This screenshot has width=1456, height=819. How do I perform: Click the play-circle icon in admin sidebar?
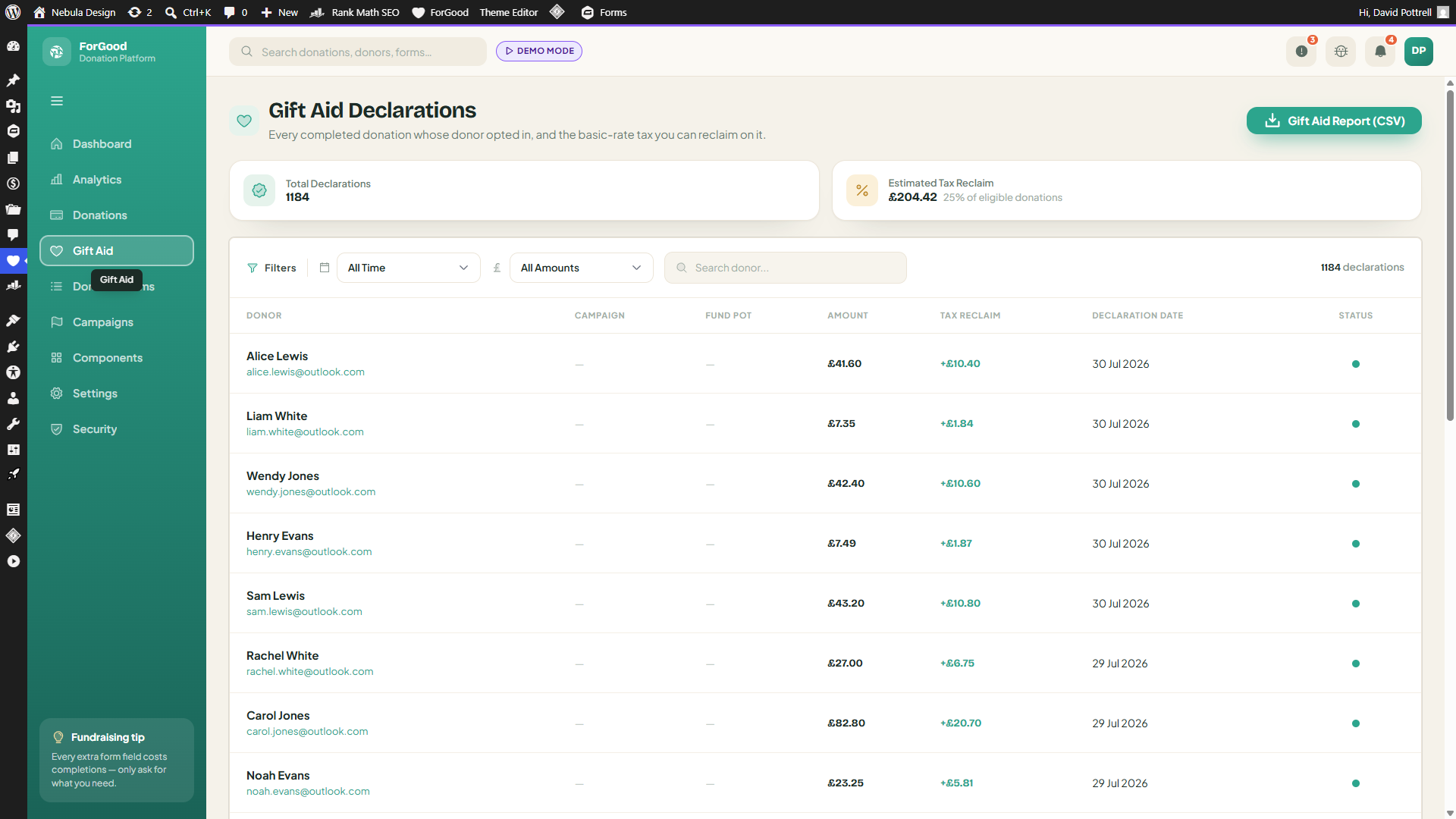tap(13, 561)
